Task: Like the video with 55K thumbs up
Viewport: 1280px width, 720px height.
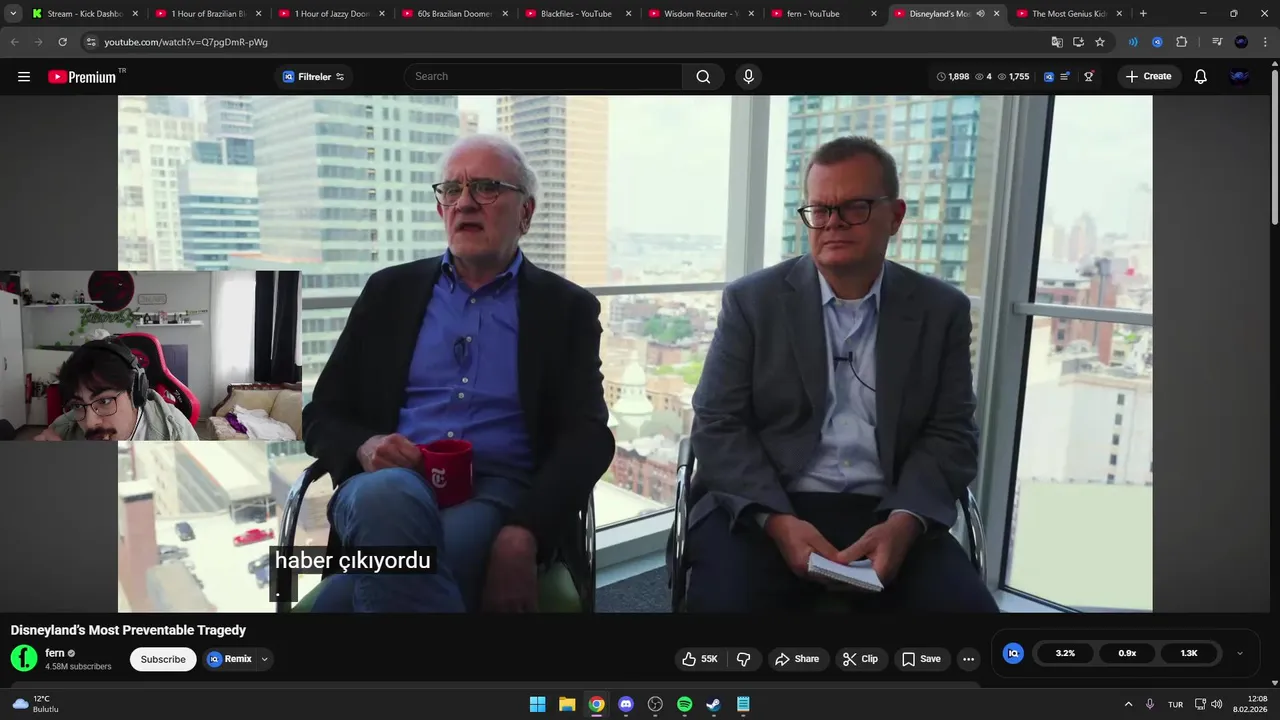Action: 700,659
